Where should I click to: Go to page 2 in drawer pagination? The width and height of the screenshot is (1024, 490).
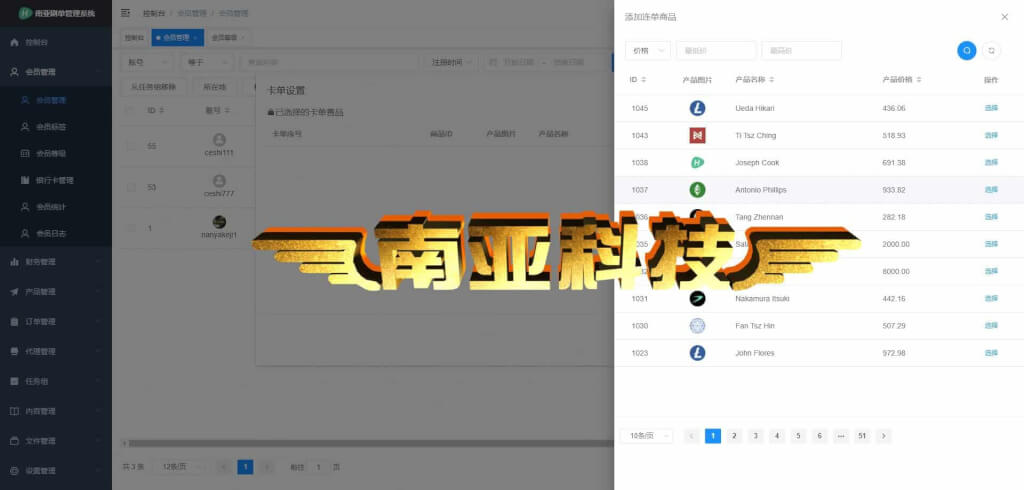[734, 436]
